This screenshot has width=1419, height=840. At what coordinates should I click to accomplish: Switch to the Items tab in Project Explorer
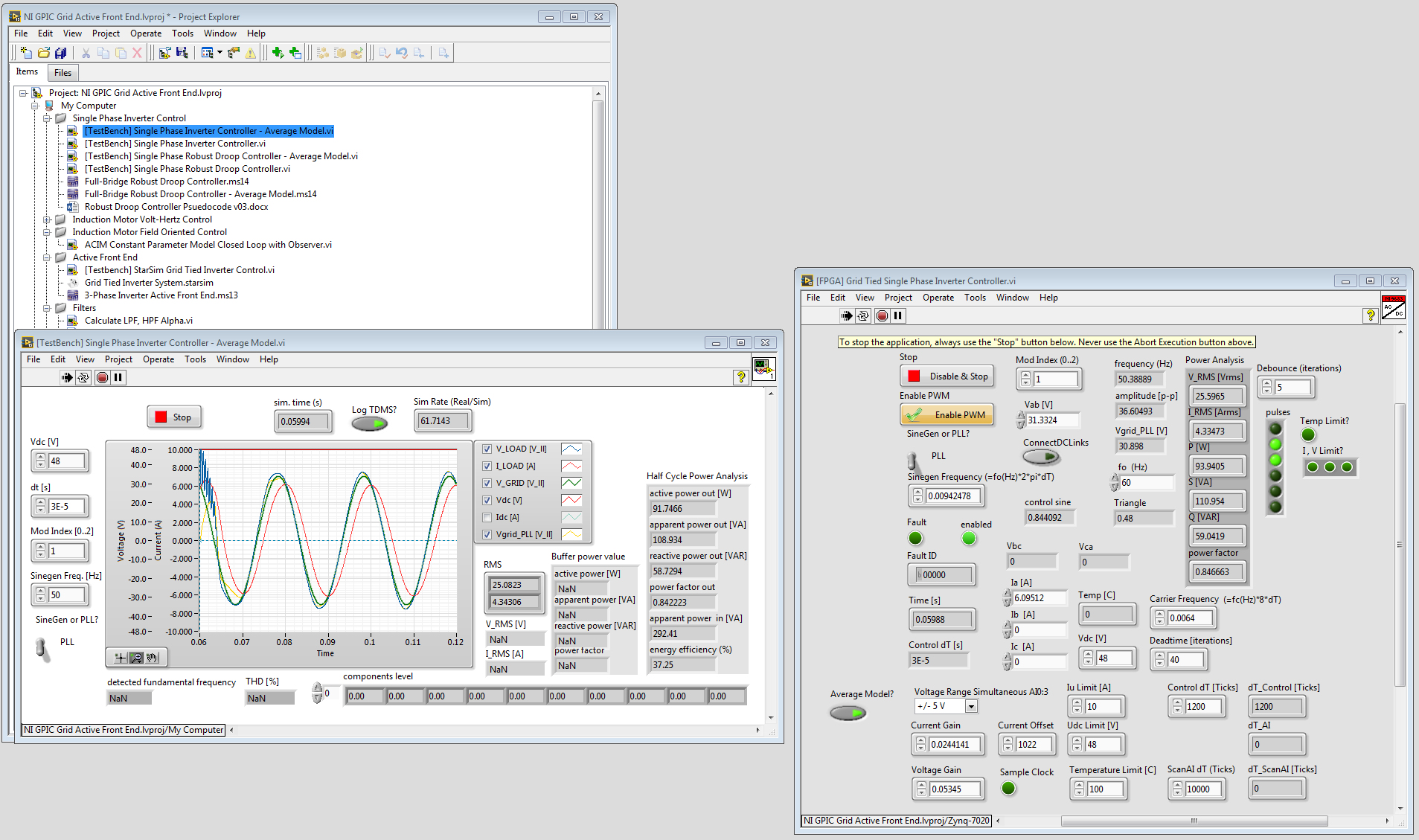pos(28,72)
